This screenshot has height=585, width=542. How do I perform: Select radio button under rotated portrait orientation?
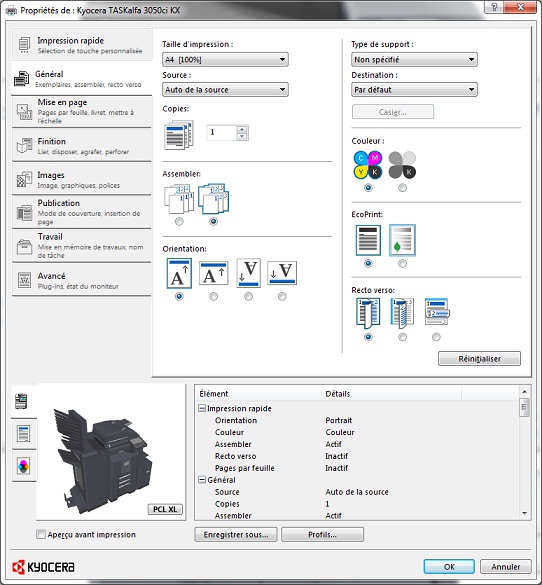point(248,296)
